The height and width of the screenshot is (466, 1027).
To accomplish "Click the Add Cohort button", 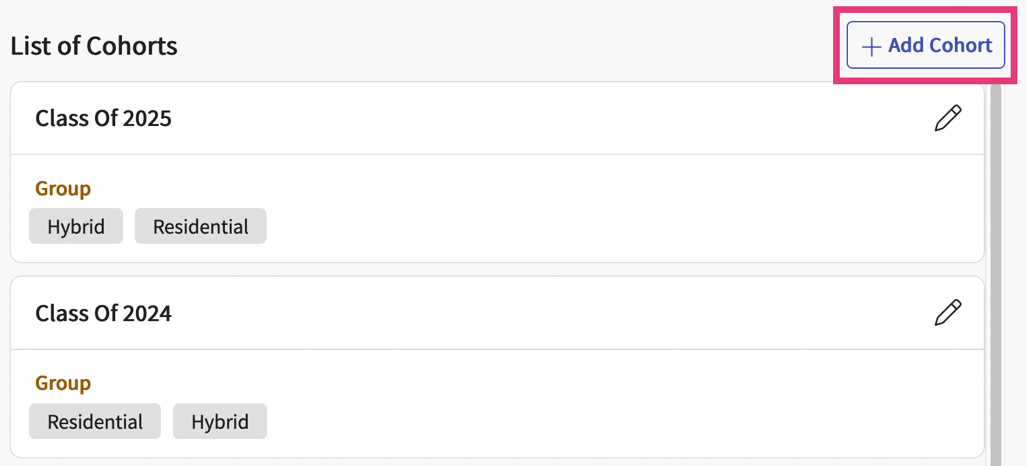I will 926,45.
